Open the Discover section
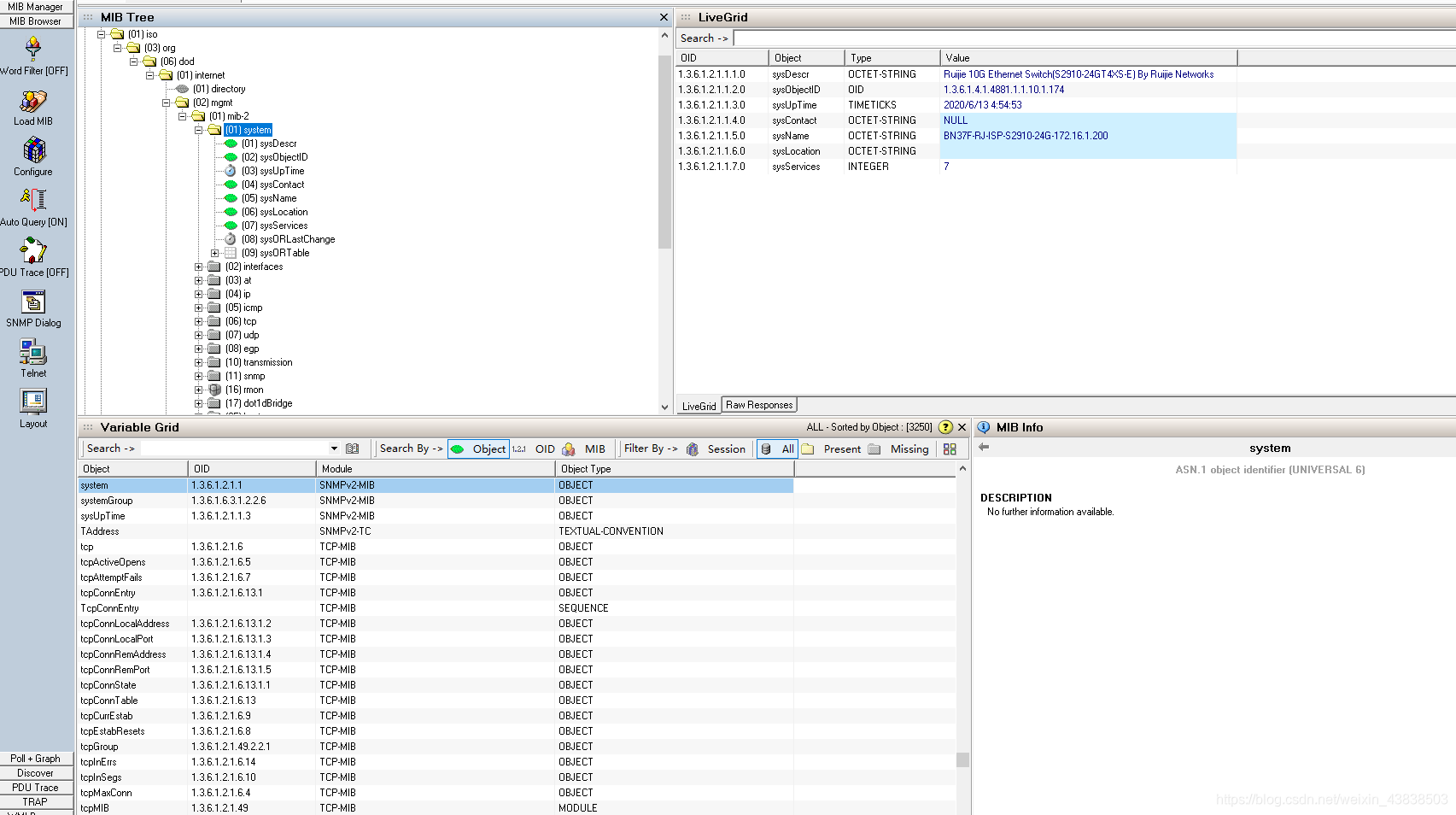 (x=36, y=773)
